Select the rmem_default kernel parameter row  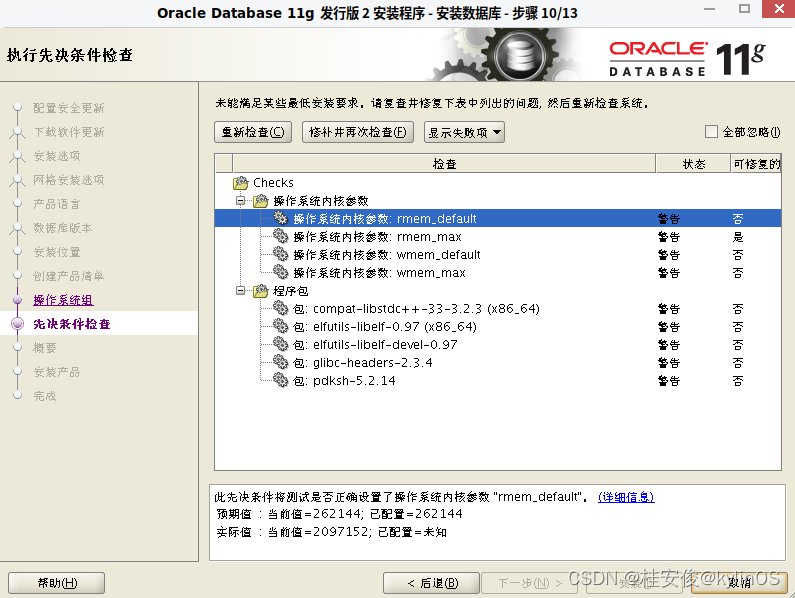tap(497, 218)
